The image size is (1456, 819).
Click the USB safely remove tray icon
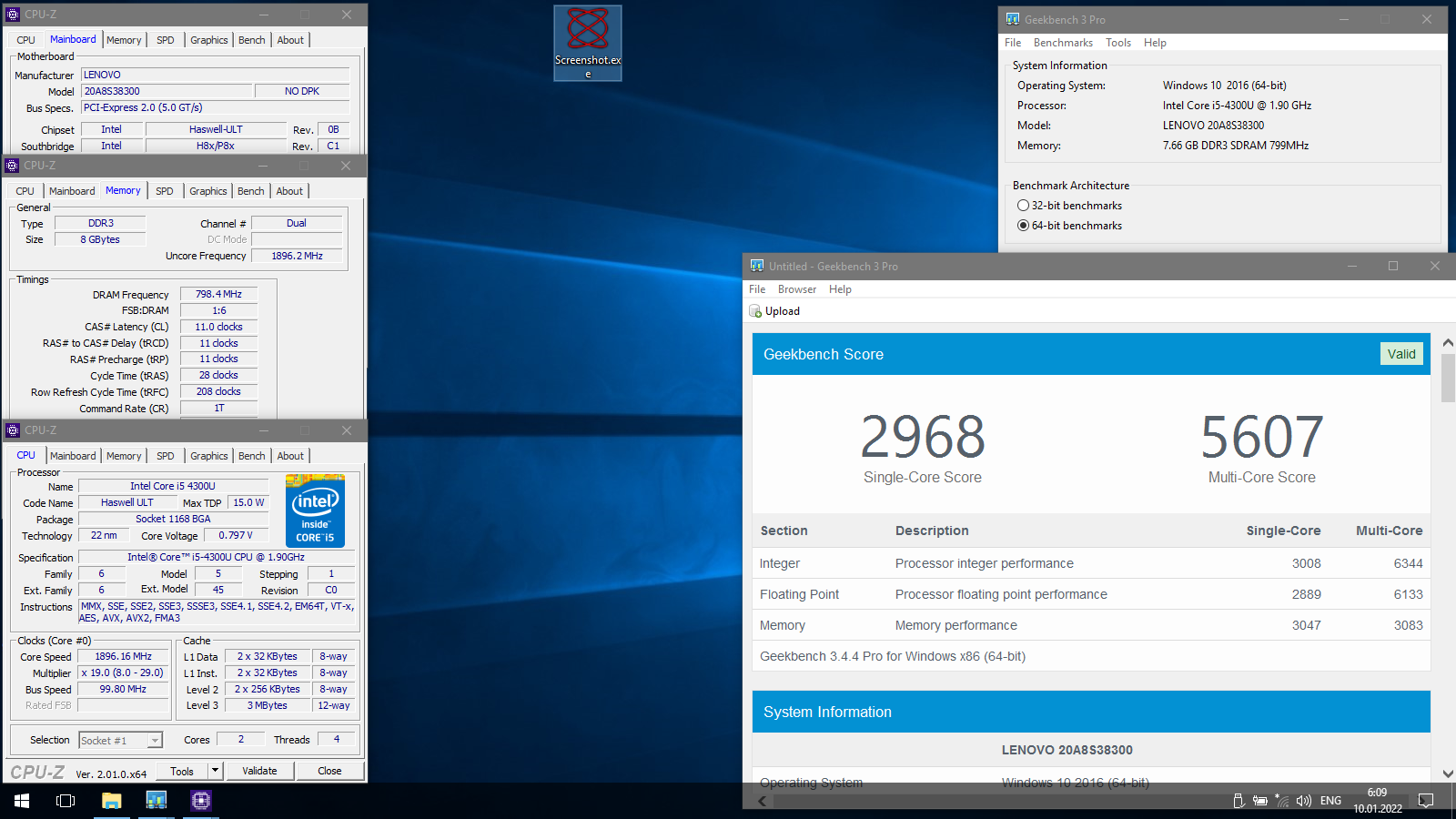click(x=1239, y=801)
